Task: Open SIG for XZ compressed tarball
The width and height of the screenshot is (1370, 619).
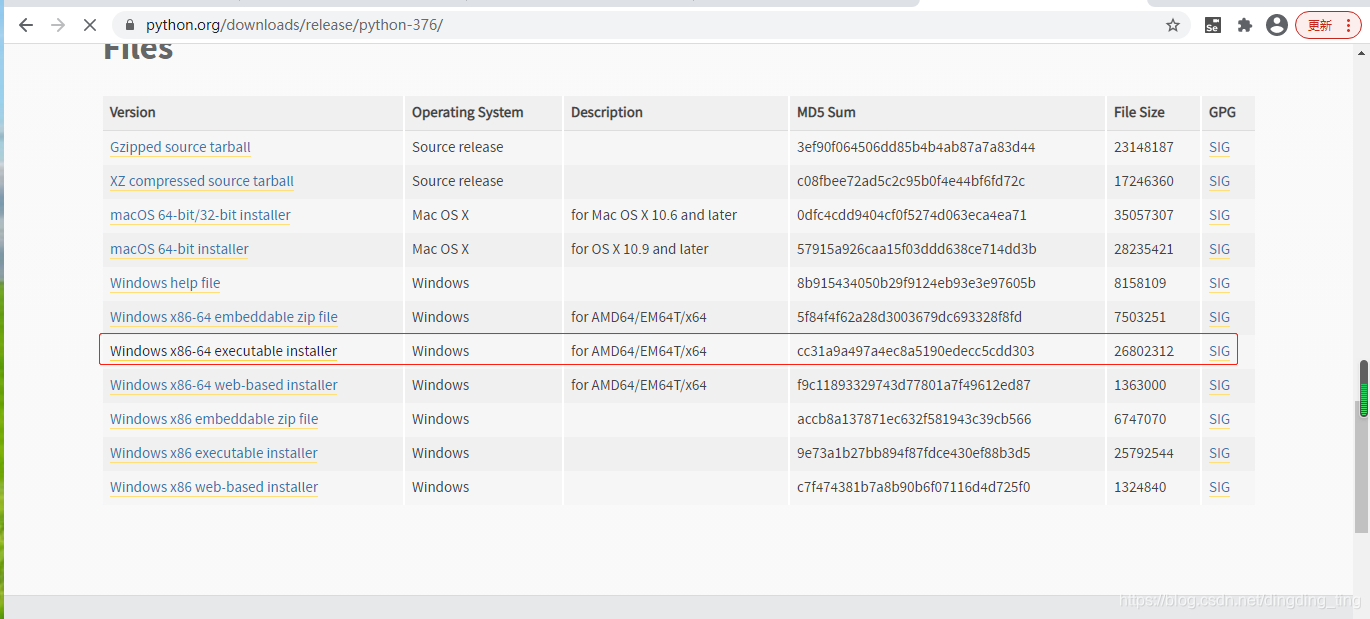Action: pos(1219,181)
